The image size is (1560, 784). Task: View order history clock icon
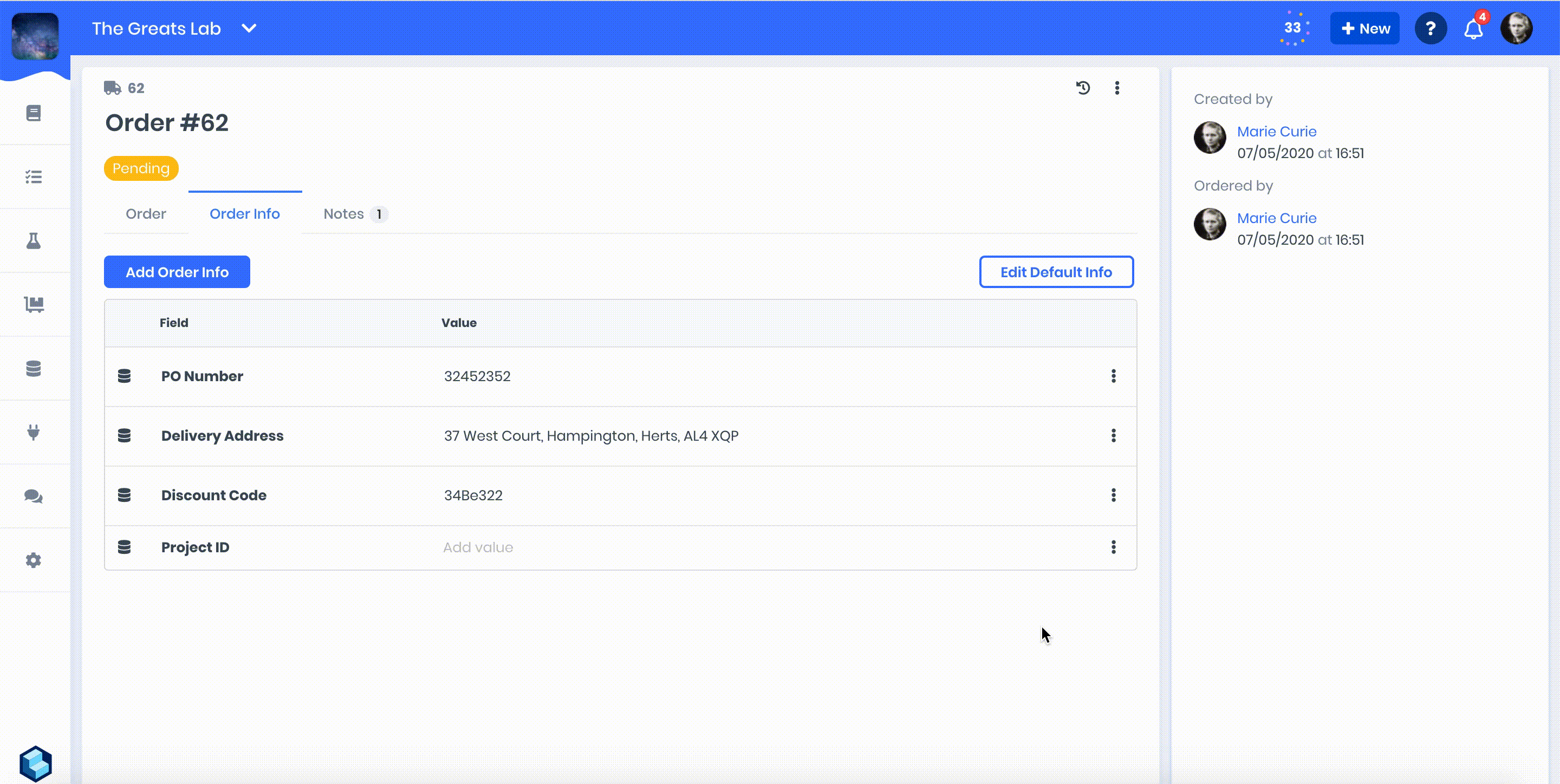(1083, 88)
